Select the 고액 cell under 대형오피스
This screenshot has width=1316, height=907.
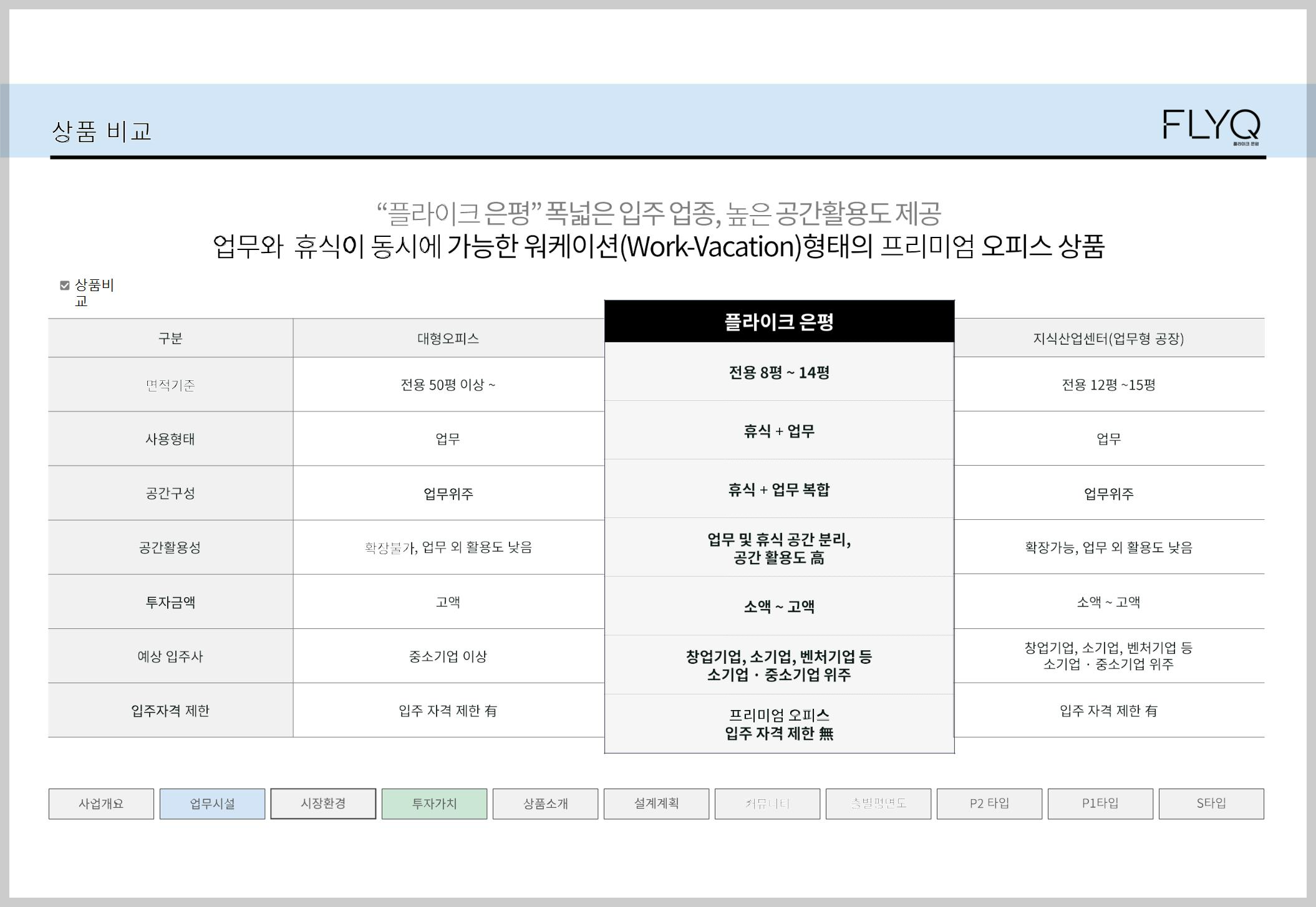448,602
